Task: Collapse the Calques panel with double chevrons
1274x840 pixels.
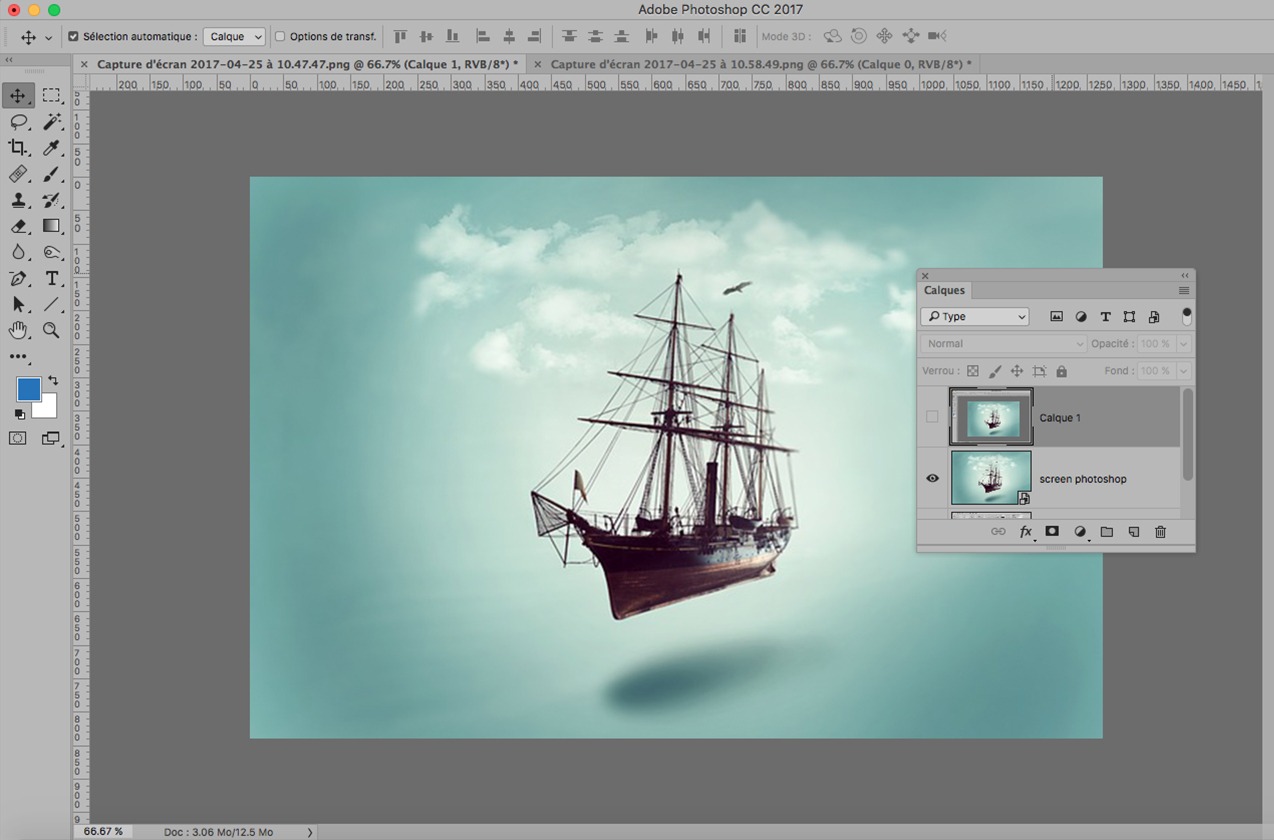Action: point(1184,275)
